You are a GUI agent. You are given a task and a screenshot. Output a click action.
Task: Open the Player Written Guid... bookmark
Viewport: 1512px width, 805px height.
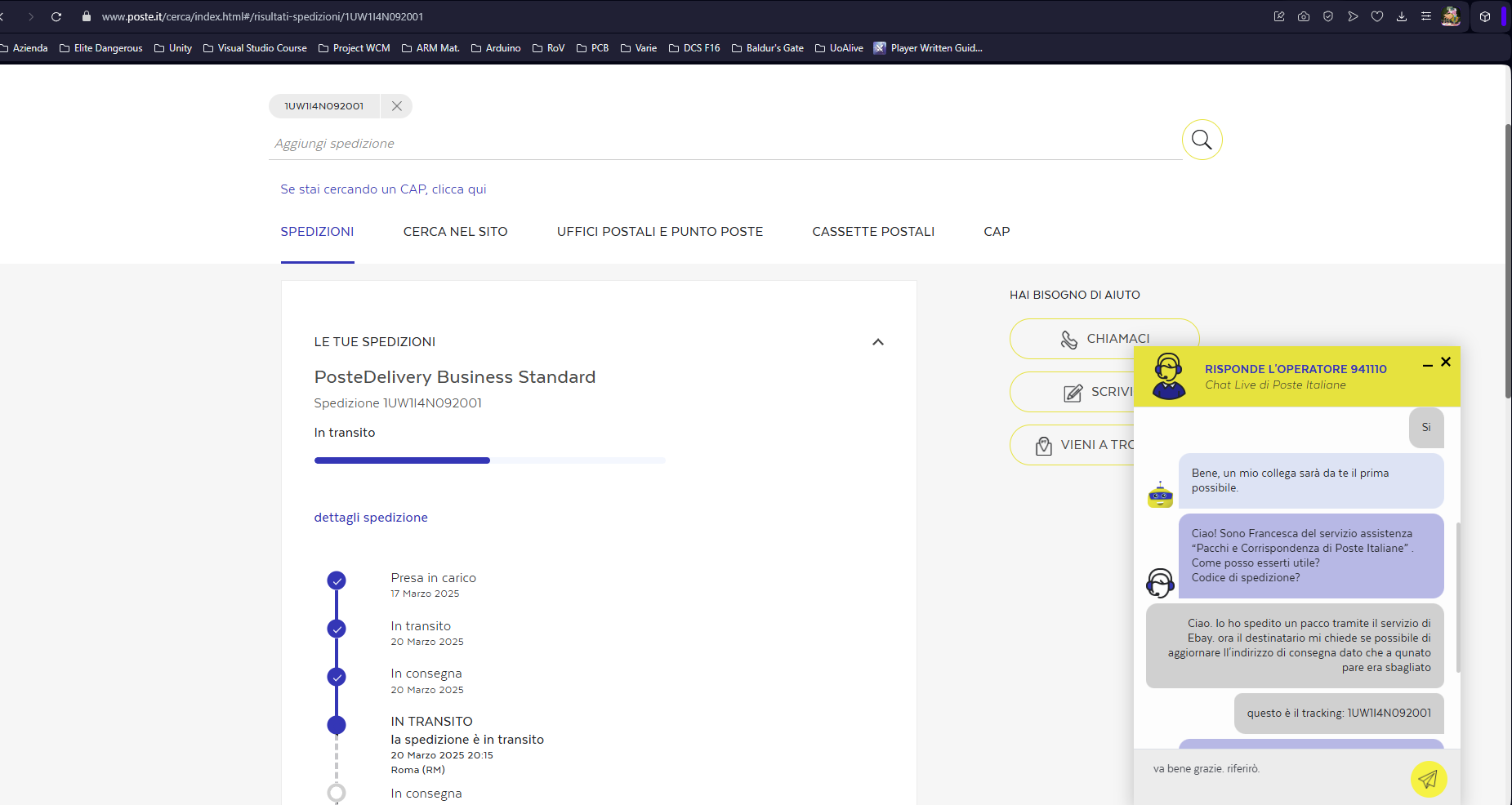point(928,48)
